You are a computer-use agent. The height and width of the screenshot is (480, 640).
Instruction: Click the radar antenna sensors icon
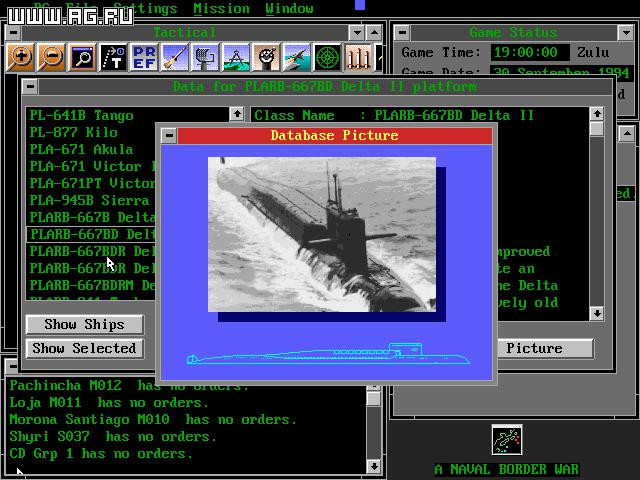tap(205, 57)
